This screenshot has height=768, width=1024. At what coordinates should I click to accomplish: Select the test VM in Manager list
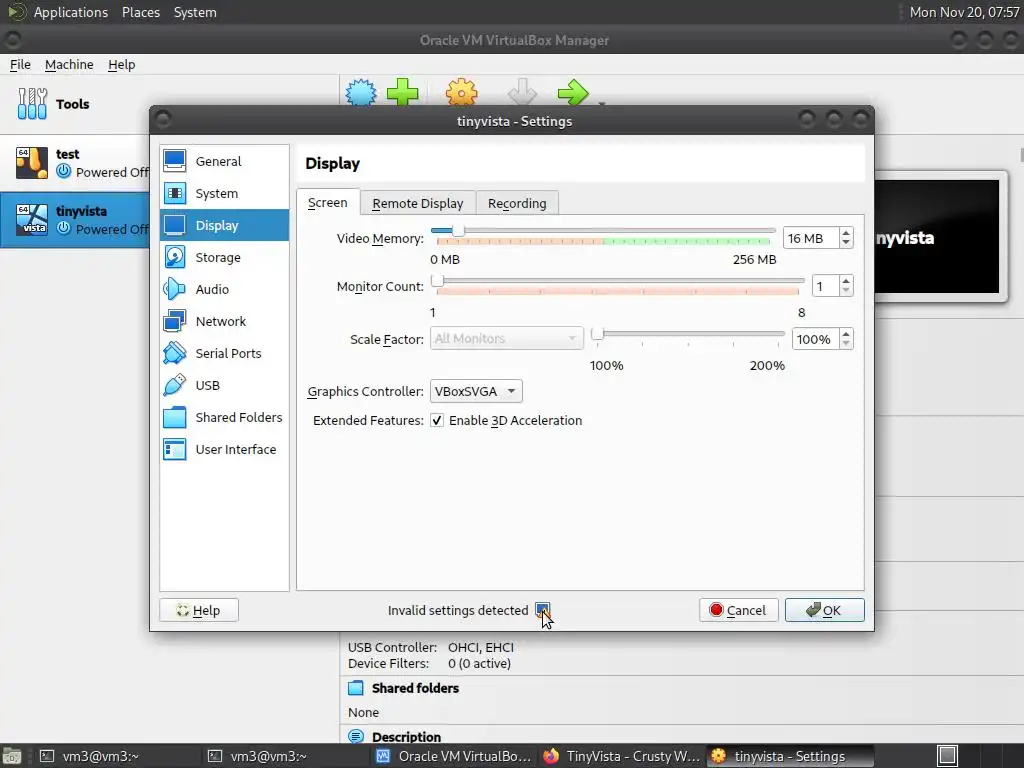(x=75, y=163)
